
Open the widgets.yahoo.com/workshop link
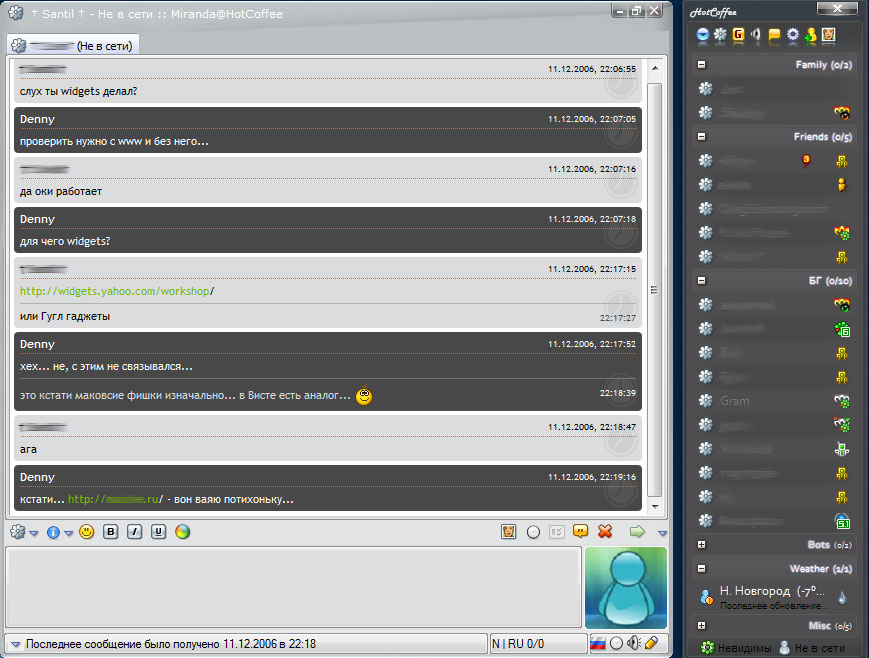115,291
